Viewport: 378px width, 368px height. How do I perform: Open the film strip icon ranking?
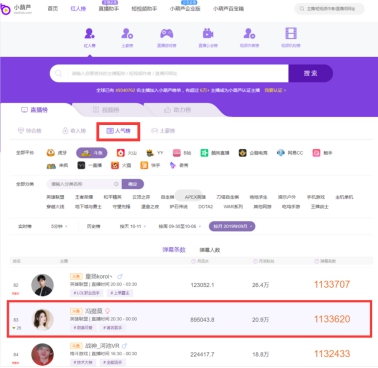[x=291, y=34]
